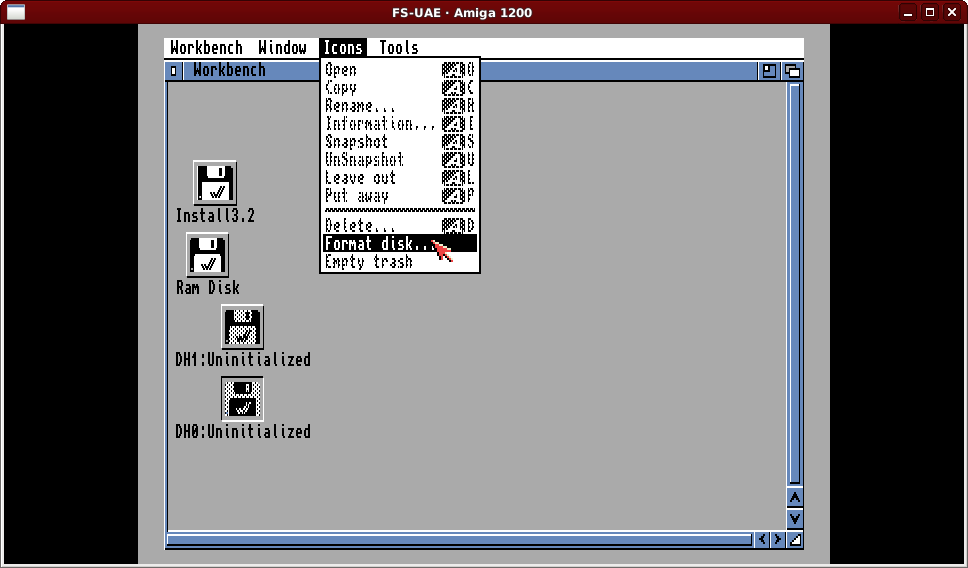Viewport: 968px width, 568px height.
Task: Choose Open in the Icons menu
Action: tap(400, 70)
